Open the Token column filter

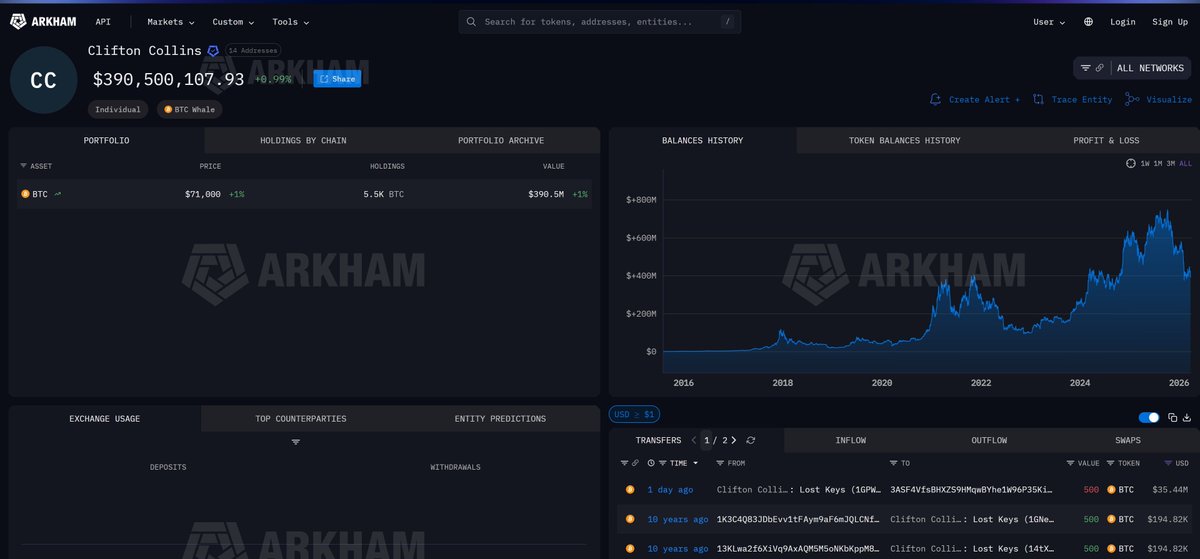coord(1110,463)
